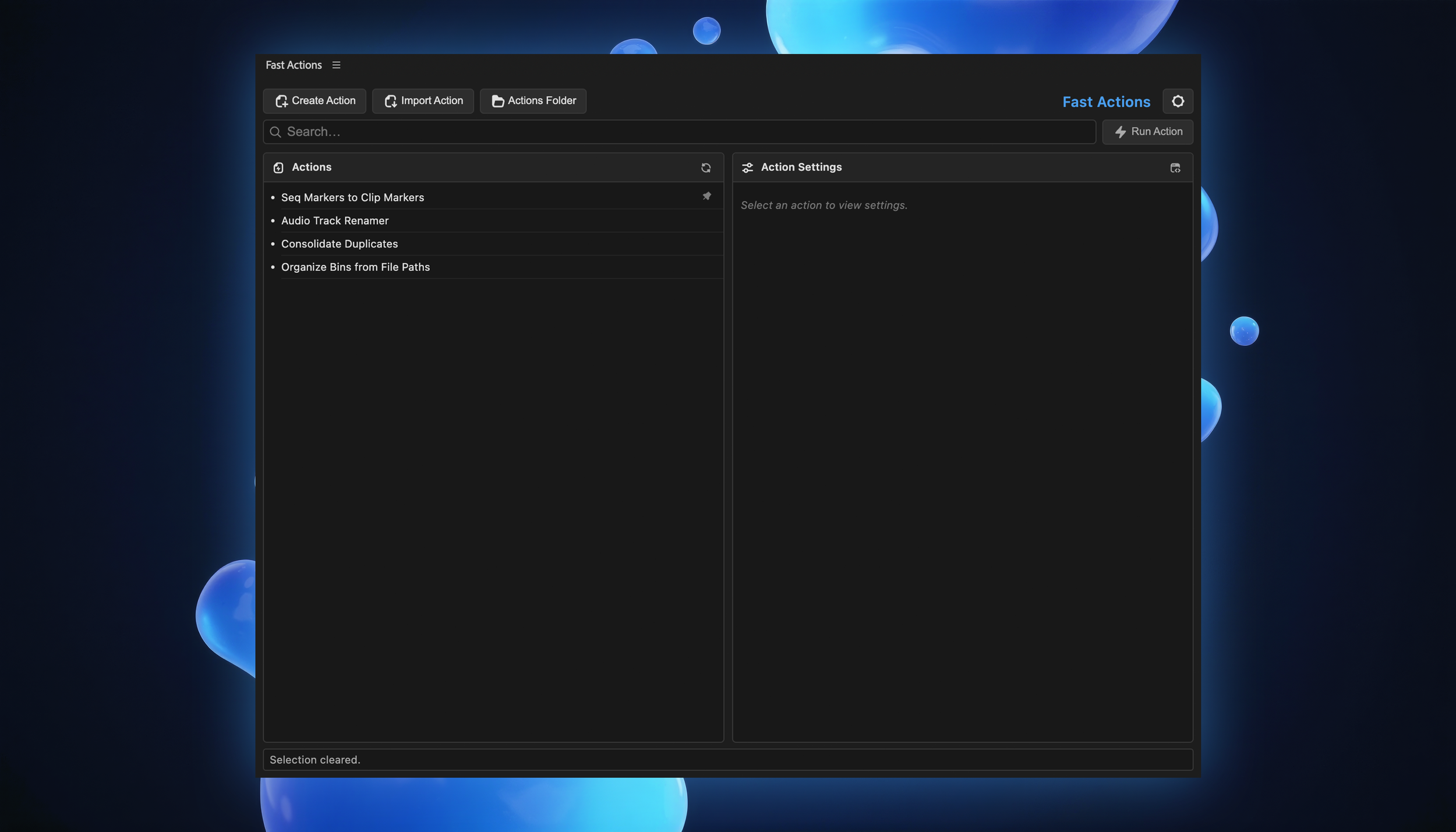Refresh the Actions list with reload icon
This screenshot has height=832, width=1456.
tap(706, 168)
